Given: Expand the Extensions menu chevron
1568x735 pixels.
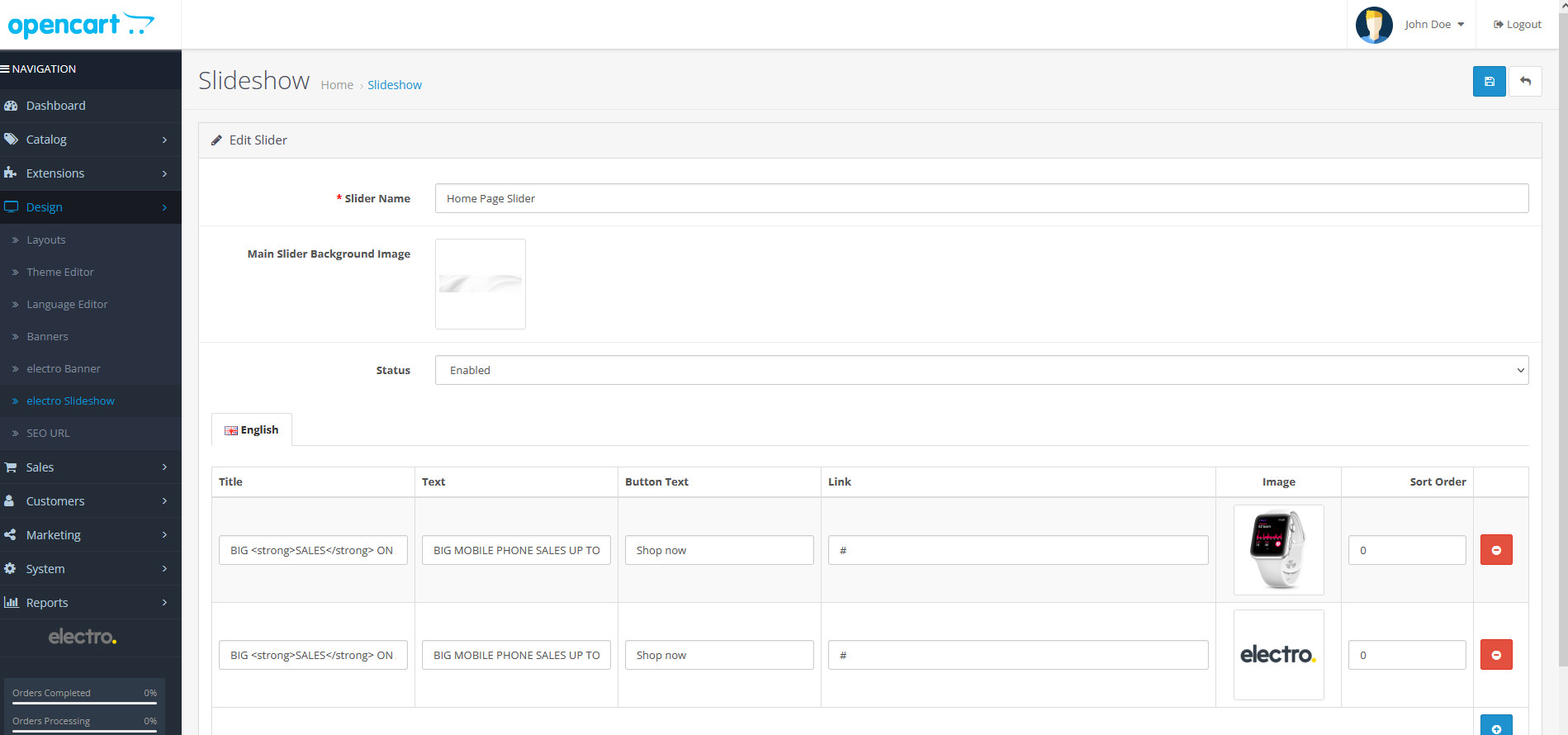Looking at the screenshot, I should [164, 173].
